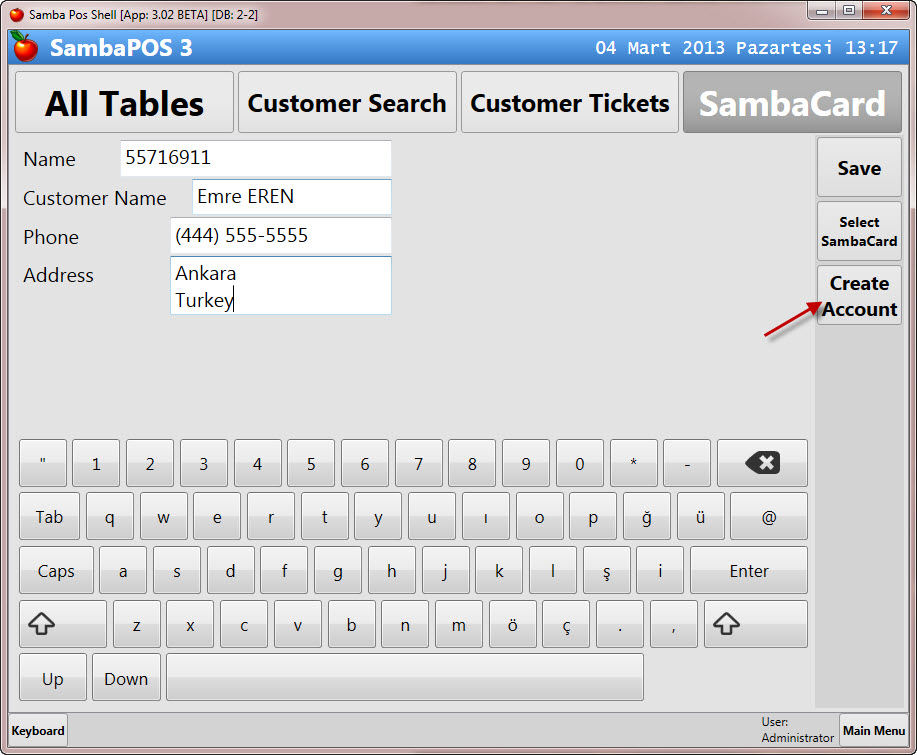The height and width of the screenshot is (755, 917).
Task: Select the SambaCard tab
Action: coord(792,103)
